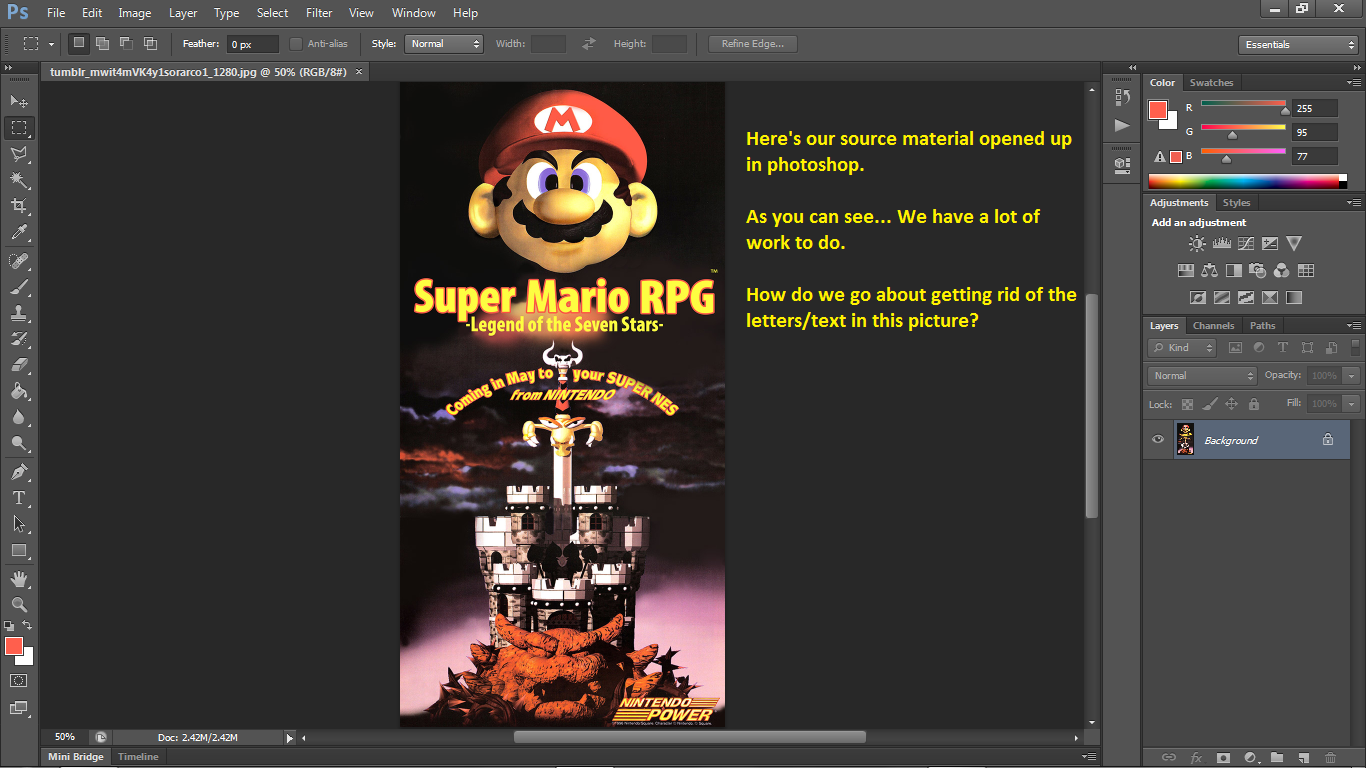Switch to the Paths tab

(1263, 326)
